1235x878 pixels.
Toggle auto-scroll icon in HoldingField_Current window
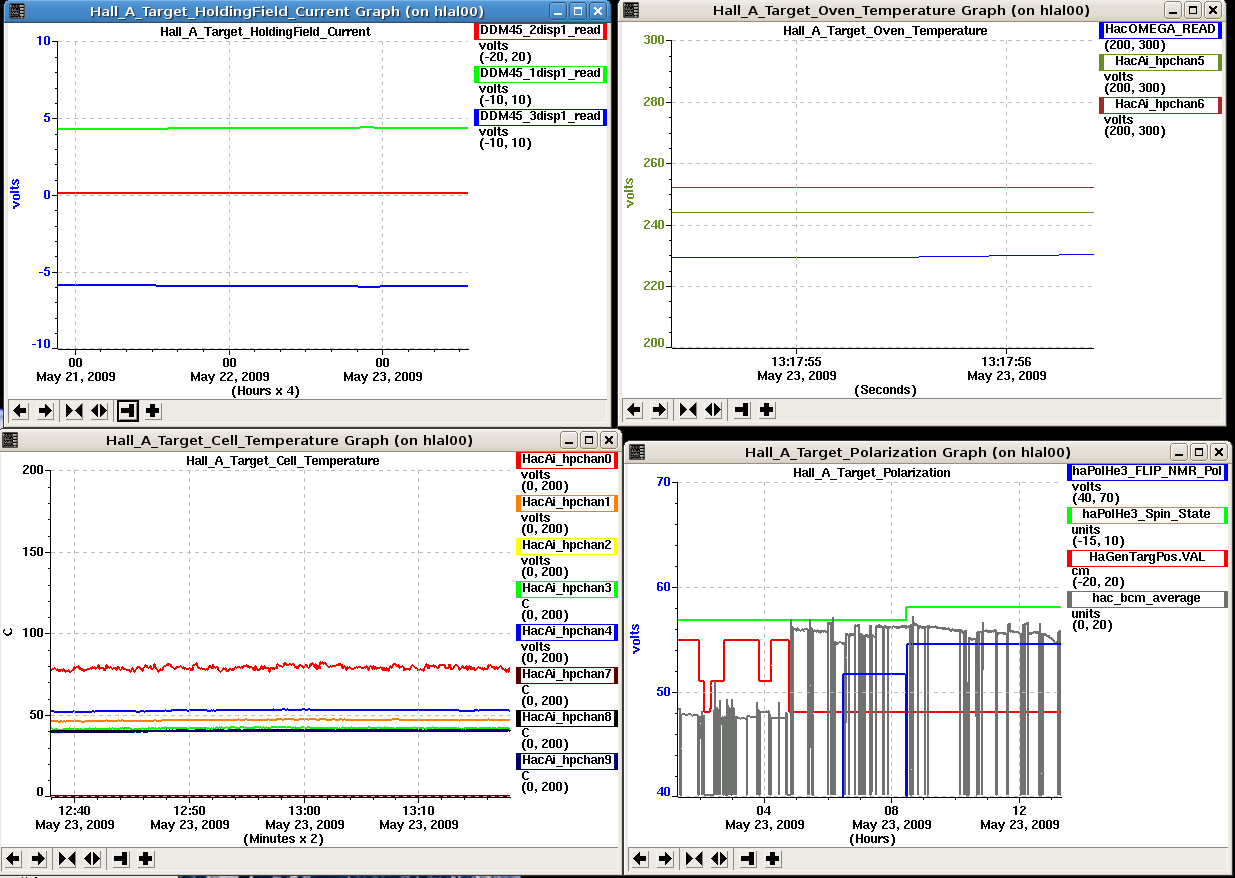127,410
